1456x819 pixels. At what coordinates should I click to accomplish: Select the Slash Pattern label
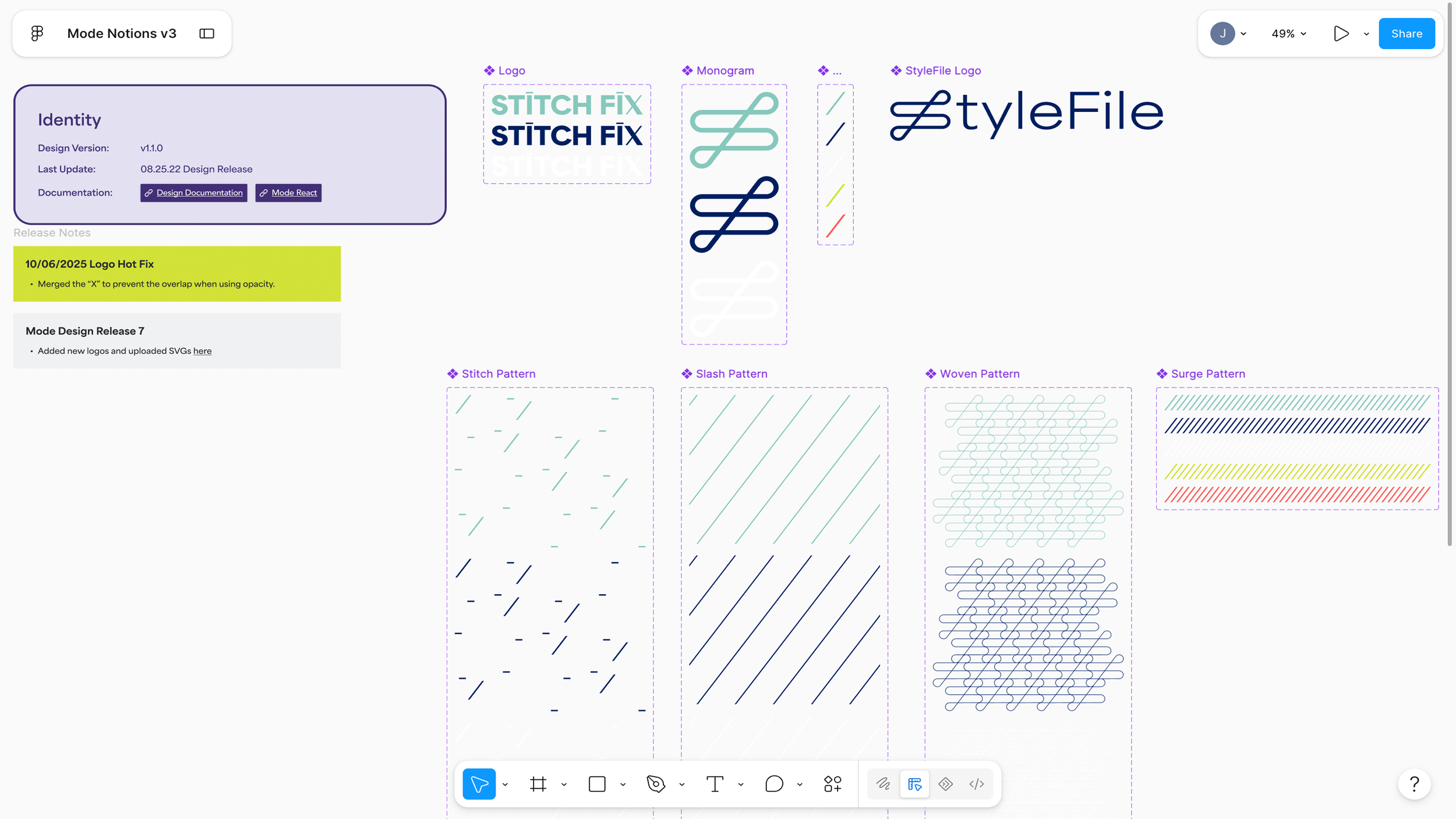(725, 374)
